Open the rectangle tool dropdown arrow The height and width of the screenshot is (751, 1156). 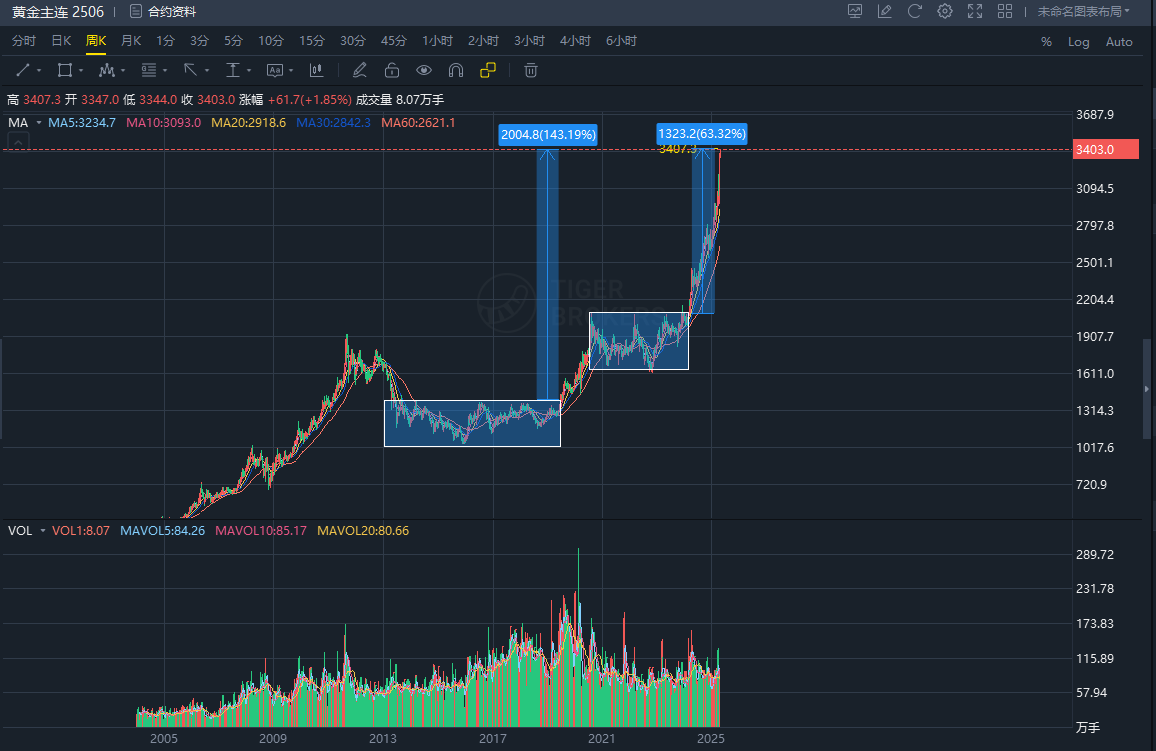[x=81, y=71]
